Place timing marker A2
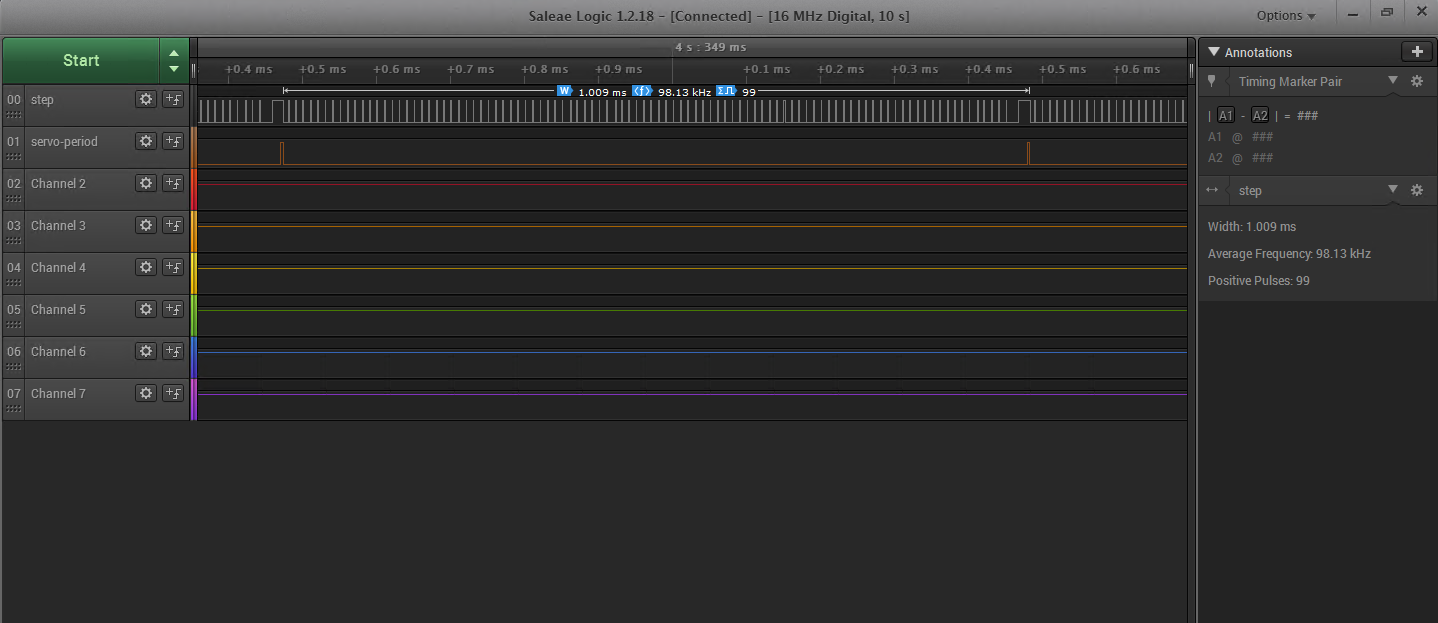Viewport: 1438px width, 623px height. click(x=1260, y=115)
